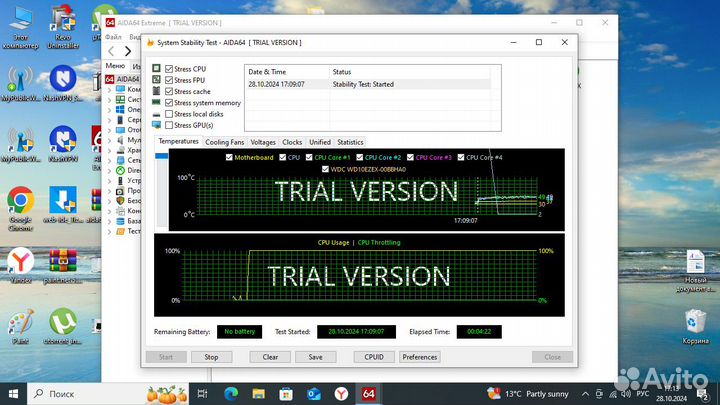Uncheck Stress cache checkbox
This screenshot has height=405, width=720.
point(169,91)
